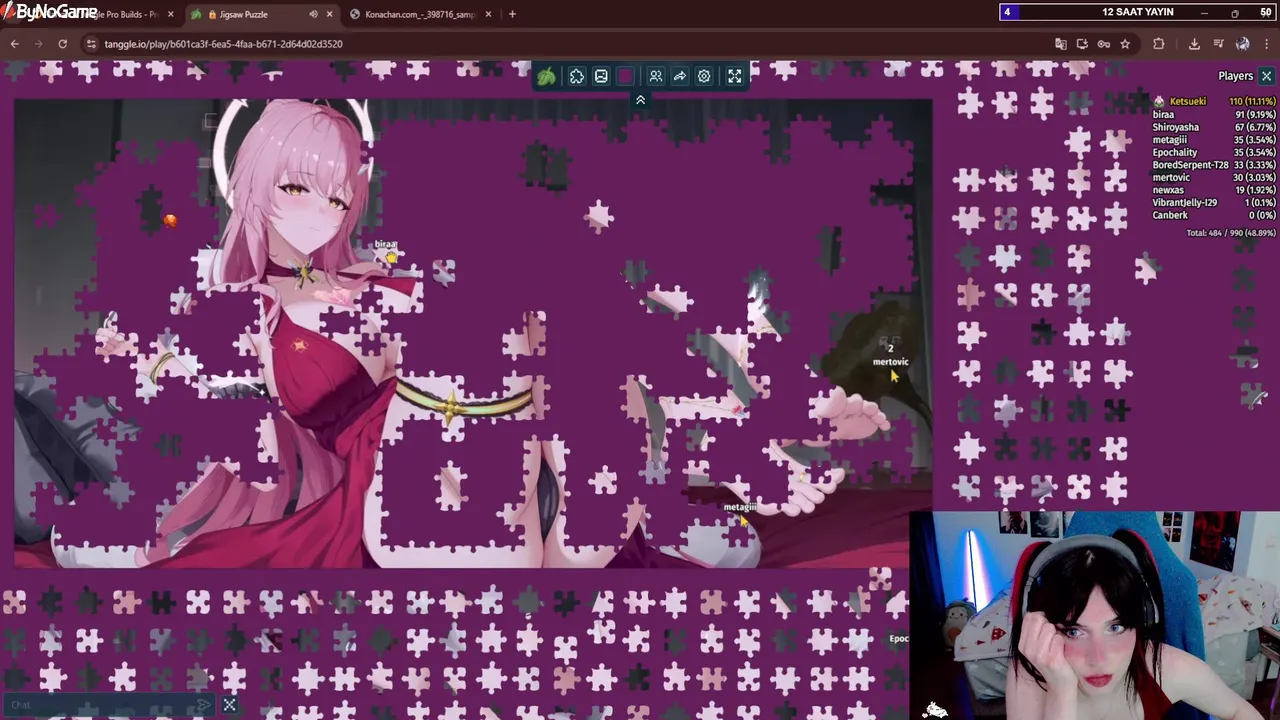
Task: Go forward in the browser
Action: pyautogui.click(x=39, y=44)
